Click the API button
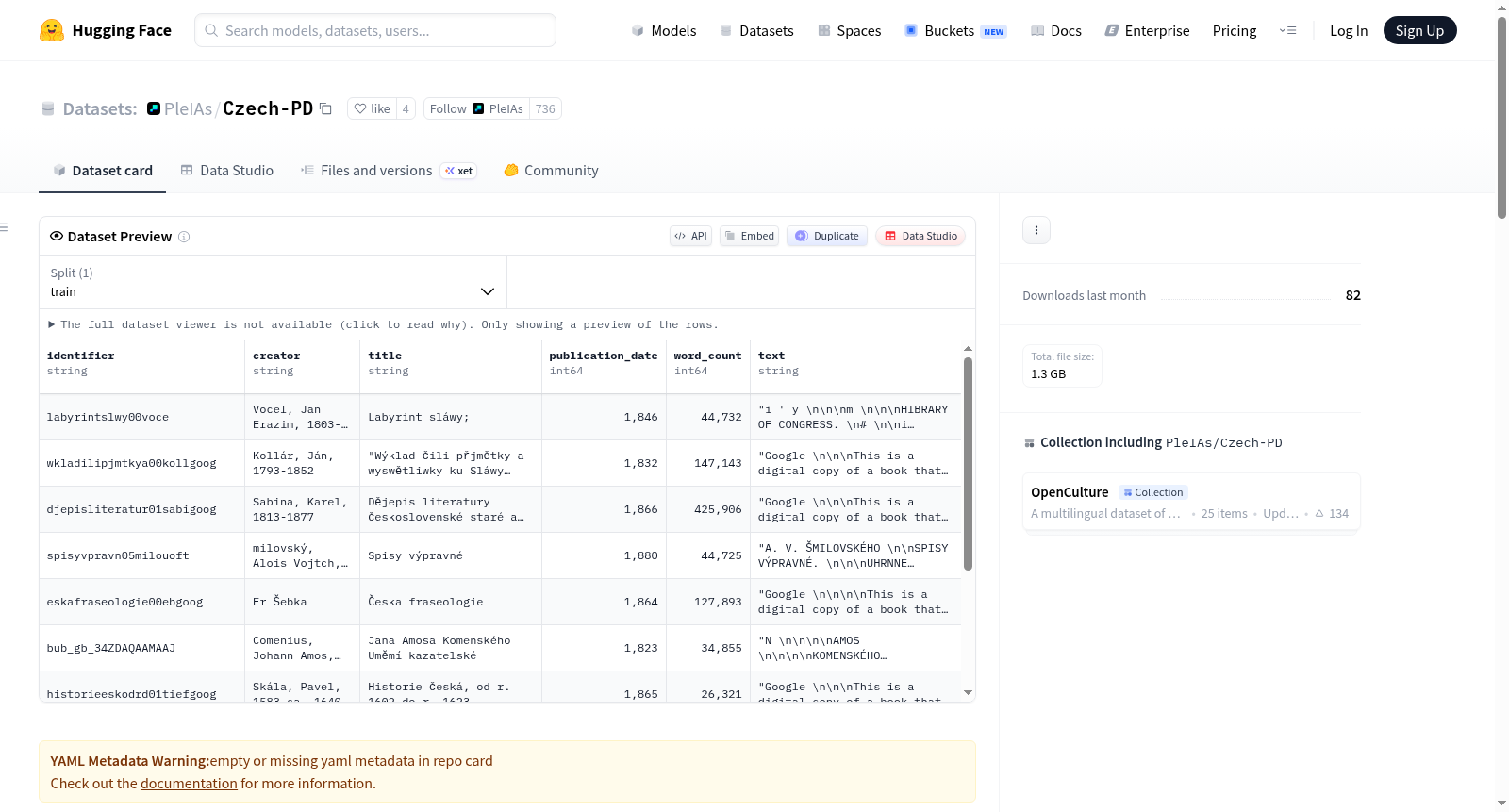This screenshot has height=812, width=1509. 690,236
